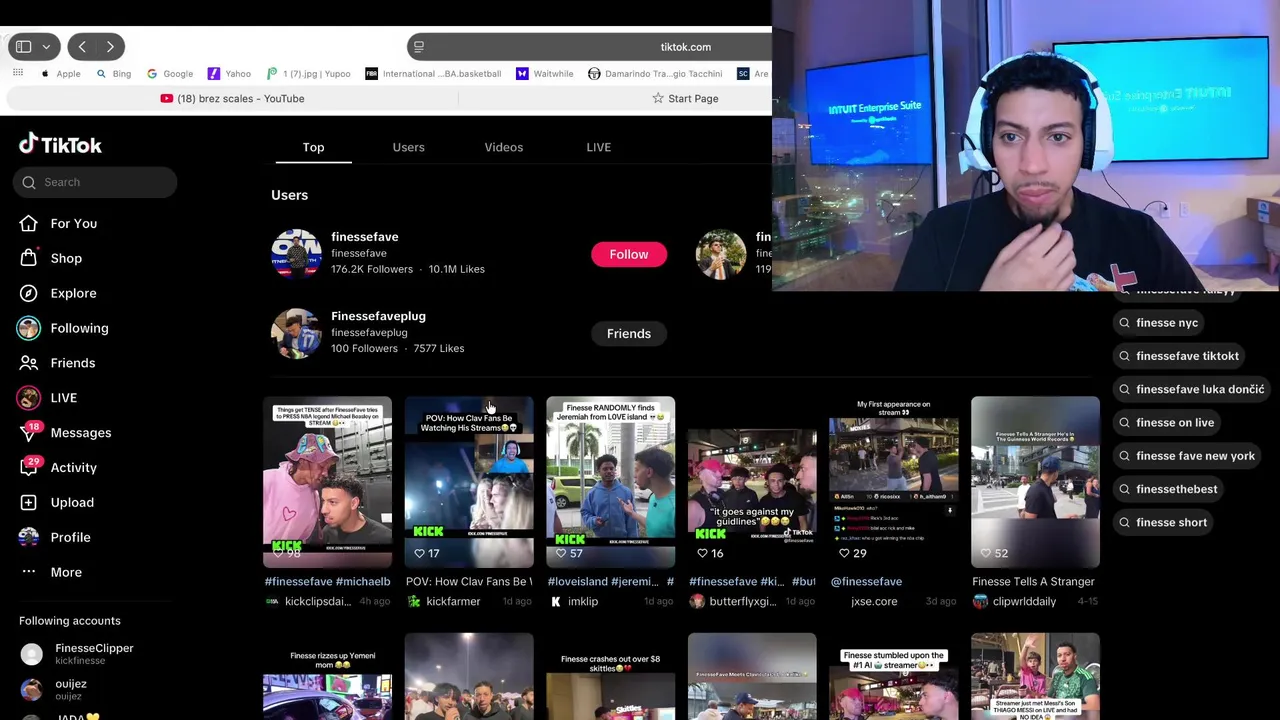Open the Yupoo bookmark icon

point(272,73)
